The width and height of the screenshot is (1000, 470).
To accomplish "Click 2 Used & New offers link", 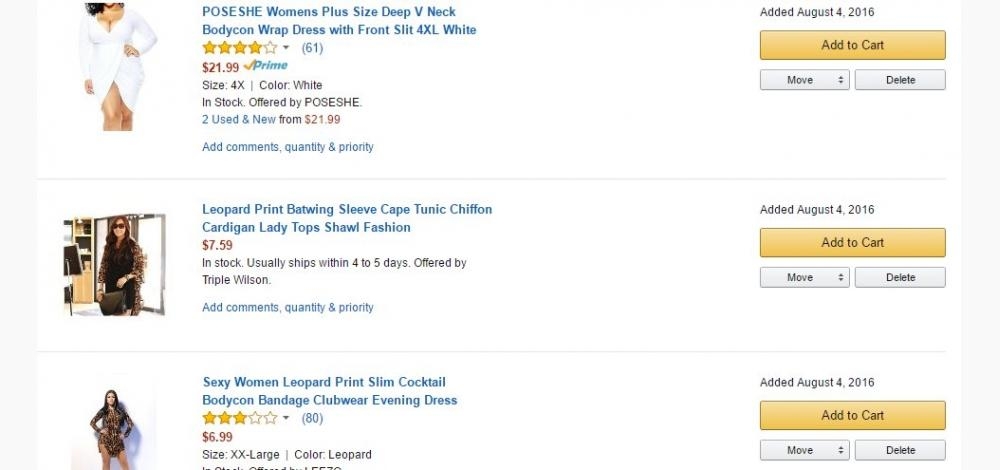I will click(238, 119).
